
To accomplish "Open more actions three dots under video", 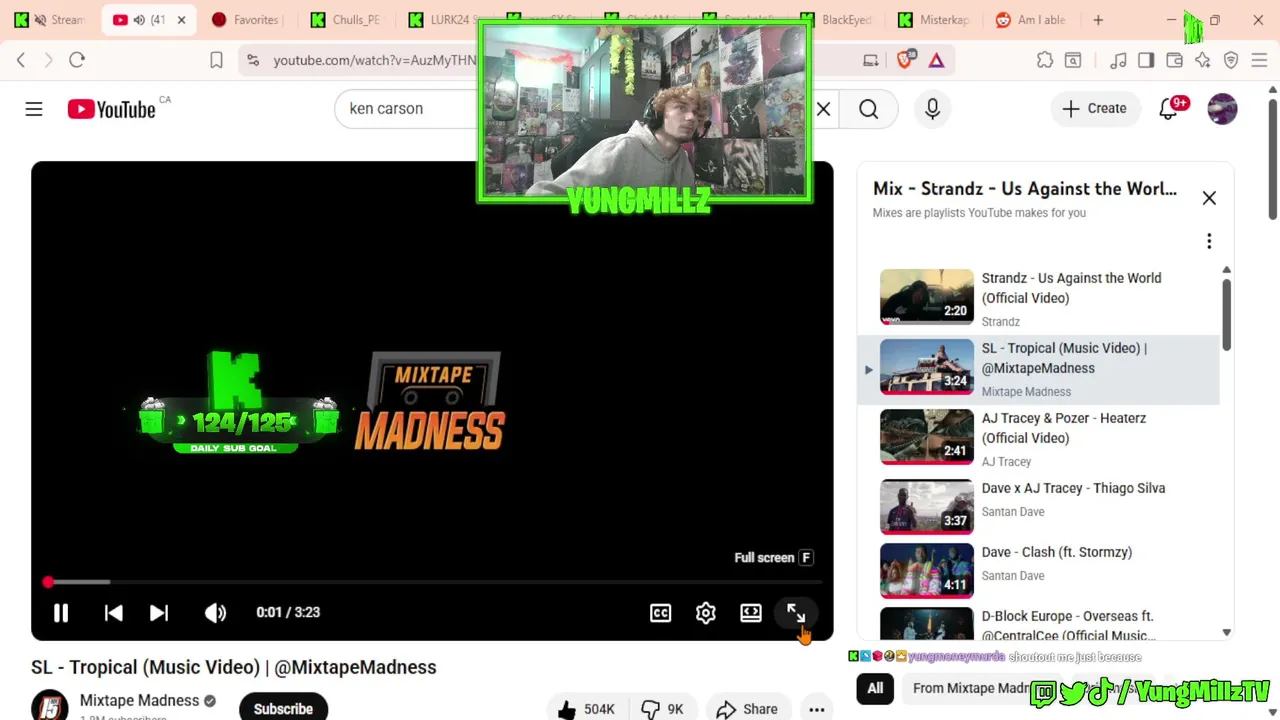I will point(817,709).
